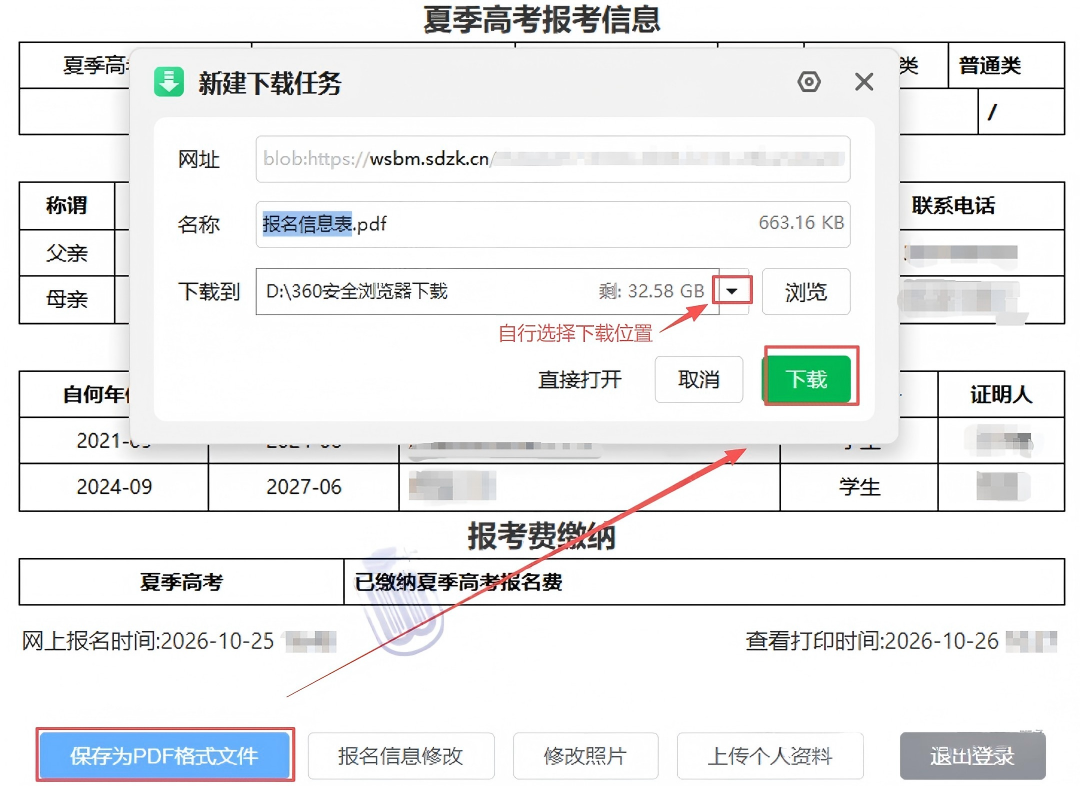Click the 网址 label
Screen dimensions: 1080x786
pos(199,159)
